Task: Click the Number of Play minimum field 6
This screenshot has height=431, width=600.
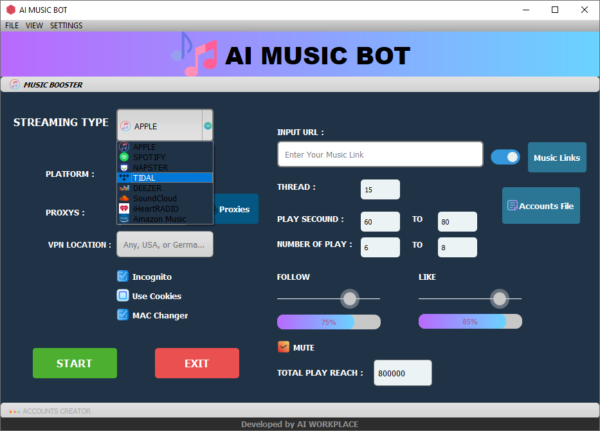Action: pos(380,247)
